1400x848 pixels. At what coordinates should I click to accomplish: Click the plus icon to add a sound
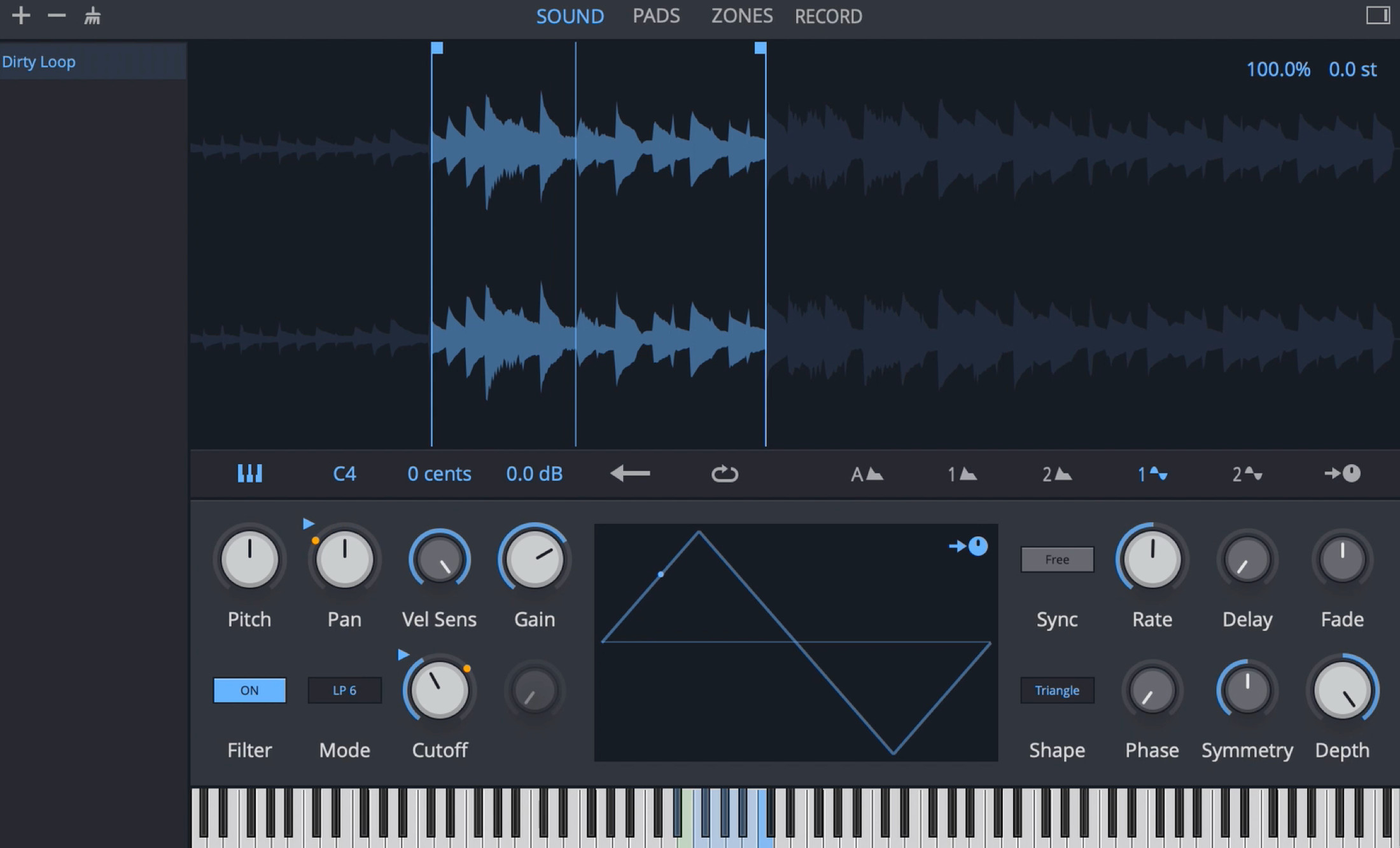pos(21,15)
